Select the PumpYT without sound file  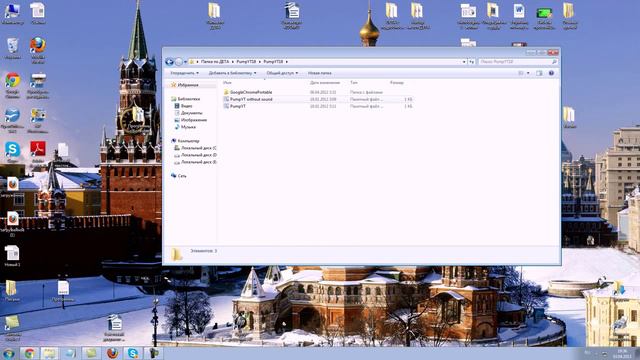point(251,99)
